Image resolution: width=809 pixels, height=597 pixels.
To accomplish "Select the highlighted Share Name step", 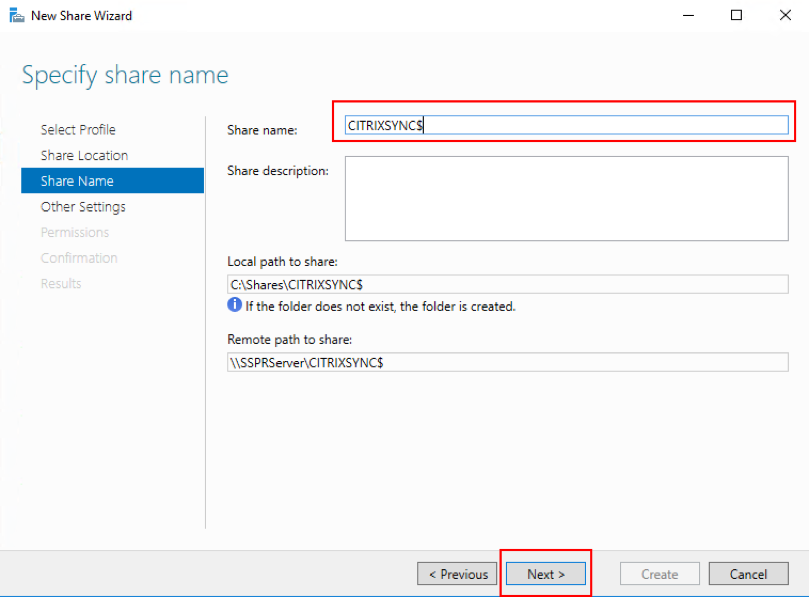I will (77, 181).
